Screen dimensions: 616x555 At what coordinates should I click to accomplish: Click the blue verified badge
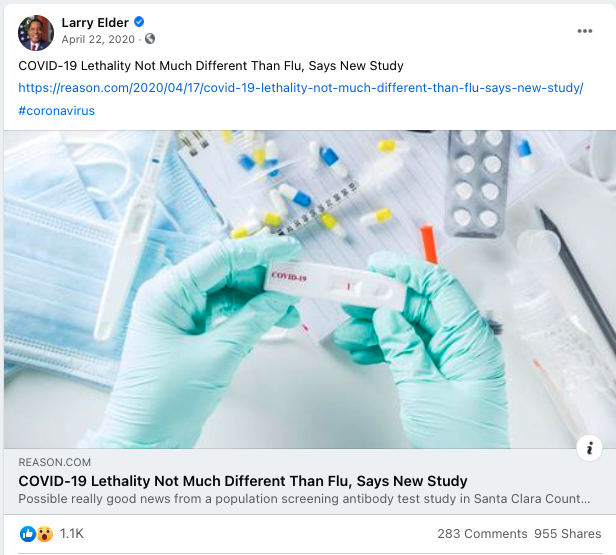139,23
